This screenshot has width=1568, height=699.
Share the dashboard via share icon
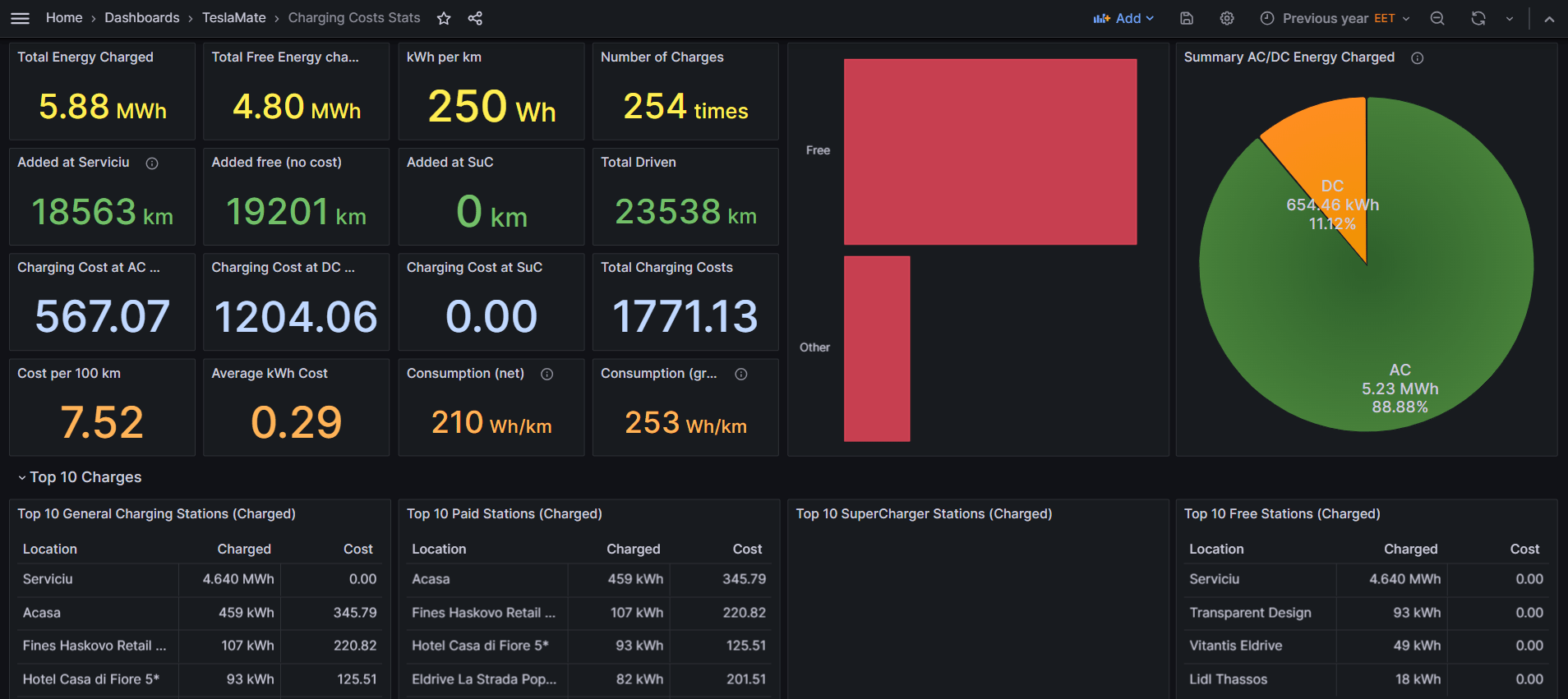point(475,18)
